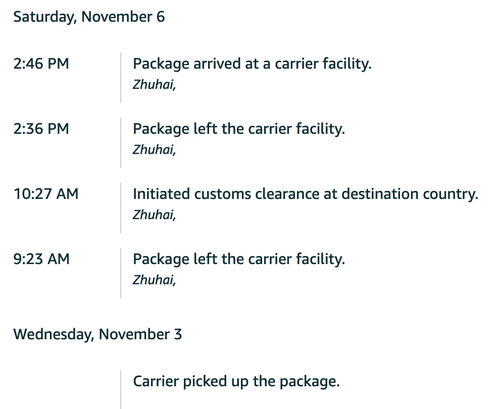This screenshot has height=409, width=500.
Task: Click Zhuhai under the package arrived entry
Action: [x=154, y=85]
